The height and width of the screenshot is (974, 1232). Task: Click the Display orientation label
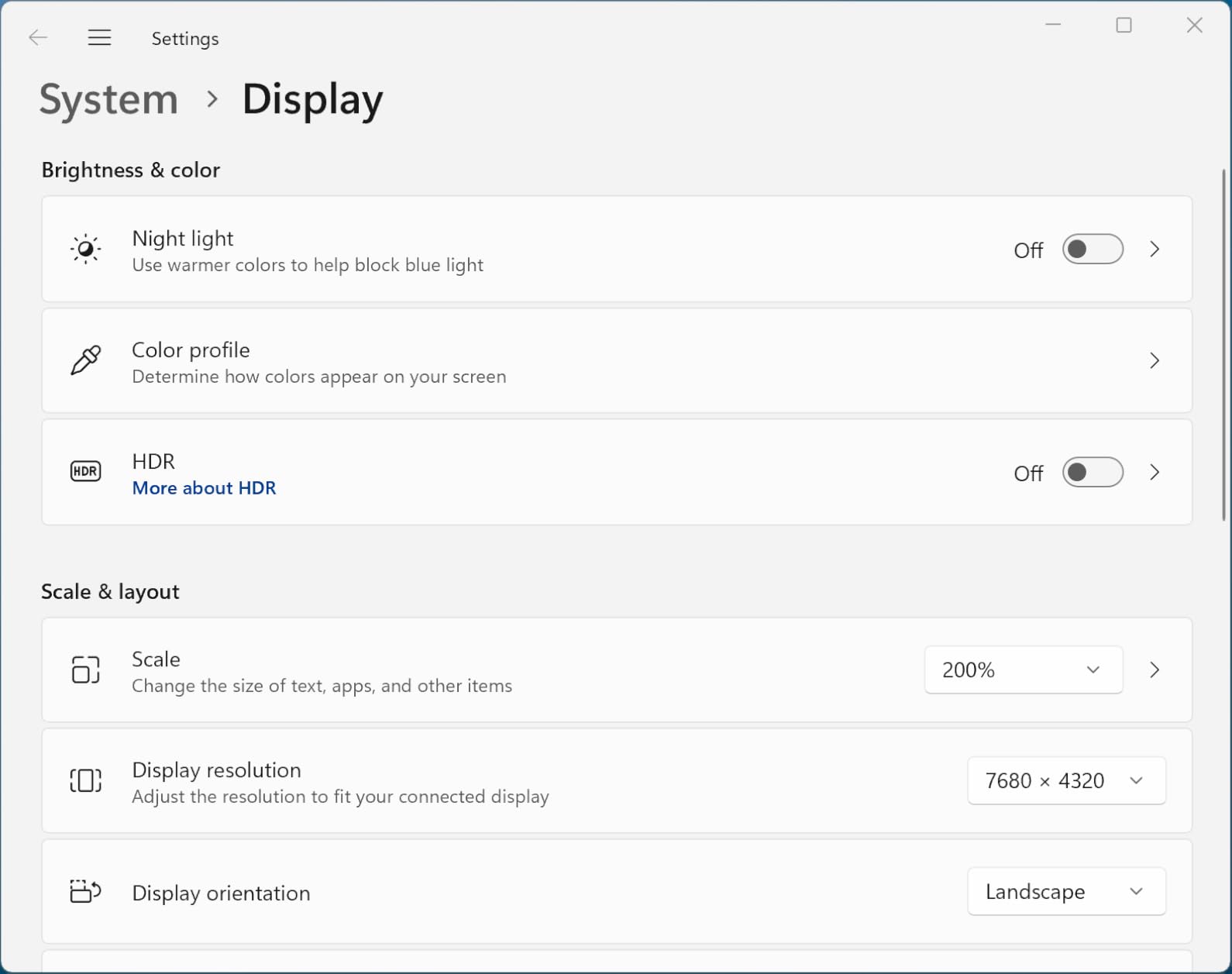coord(221,893)
